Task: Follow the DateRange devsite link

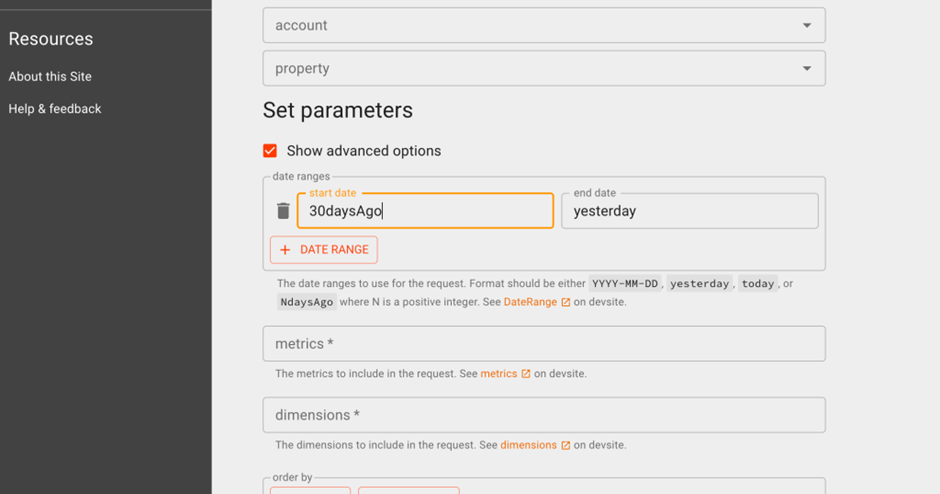Action: pyautogui.click(x=530, y=302)
